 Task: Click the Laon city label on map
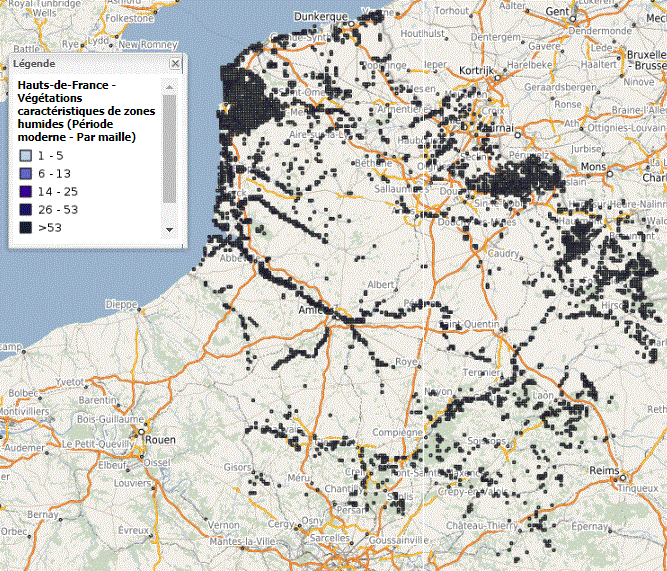pyautogui.click(x=542, y=395)
